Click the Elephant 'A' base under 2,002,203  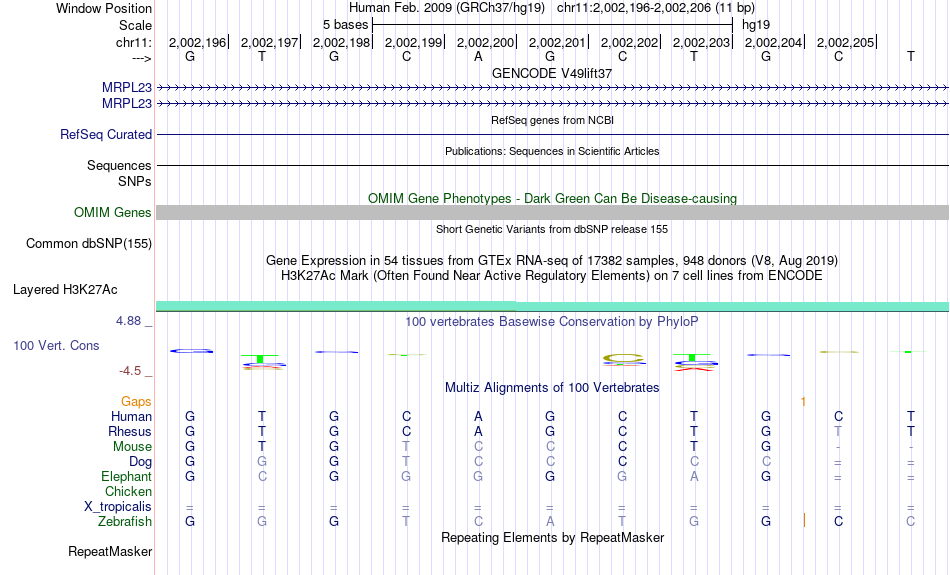[694, 477]
